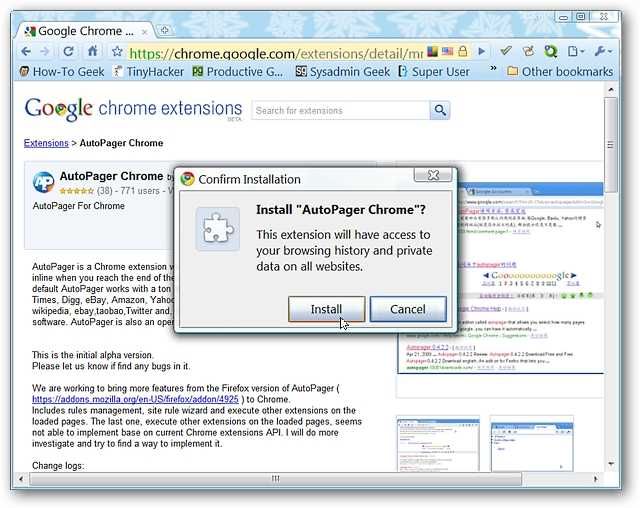Image resolution: width=640 pixels, height=508 pixels.
Task: Go to the Home page icon
Action: pyautogui.click(x=93, y=51)
